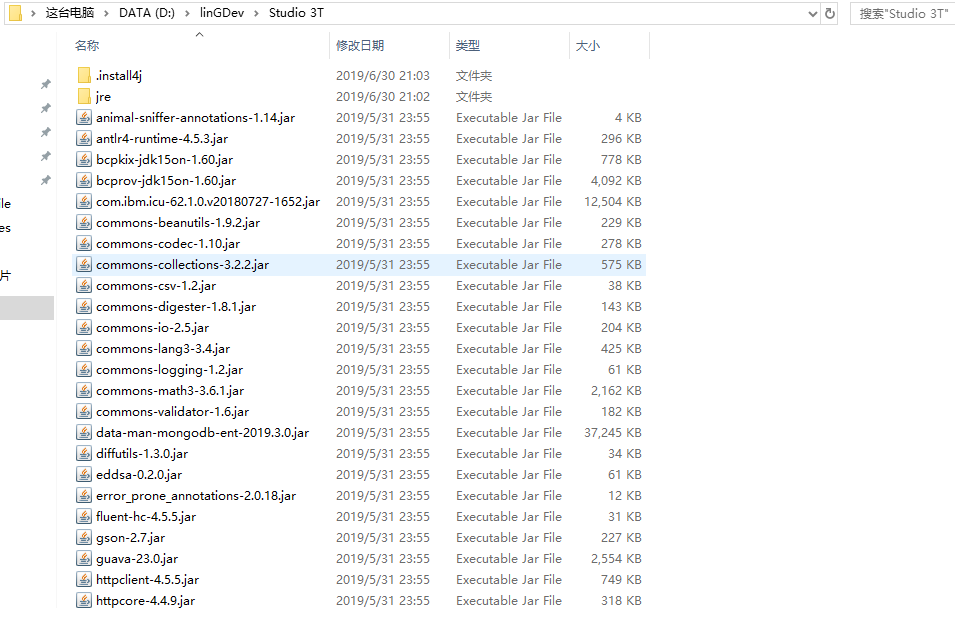Sort files by 名称 column header
955x625 pixels.
87,46
